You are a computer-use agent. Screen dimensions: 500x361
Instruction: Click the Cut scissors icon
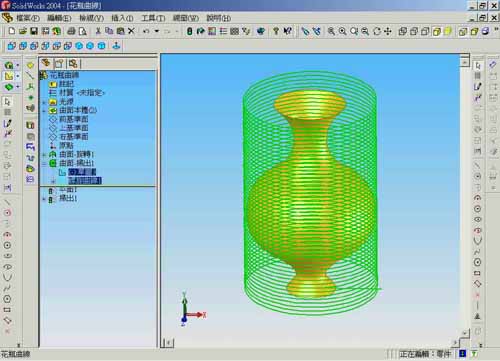click(98, 31)
